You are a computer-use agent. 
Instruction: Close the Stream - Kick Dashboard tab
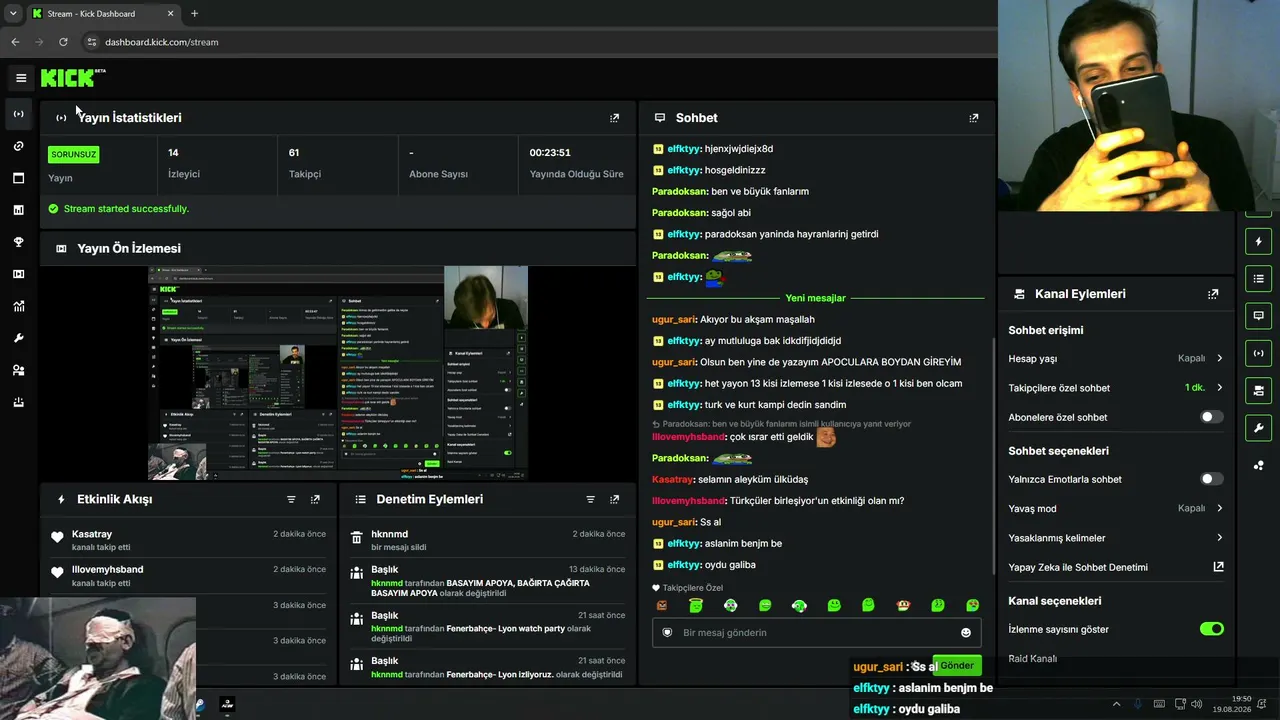tap(170, 14)
